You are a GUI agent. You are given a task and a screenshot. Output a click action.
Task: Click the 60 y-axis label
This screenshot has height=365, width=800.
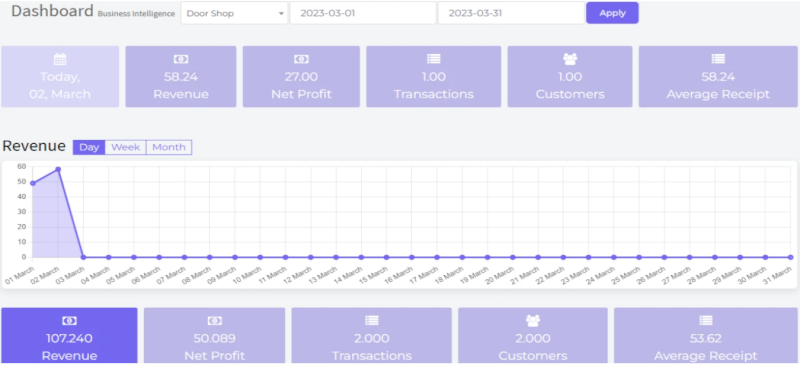coord(21,166)
